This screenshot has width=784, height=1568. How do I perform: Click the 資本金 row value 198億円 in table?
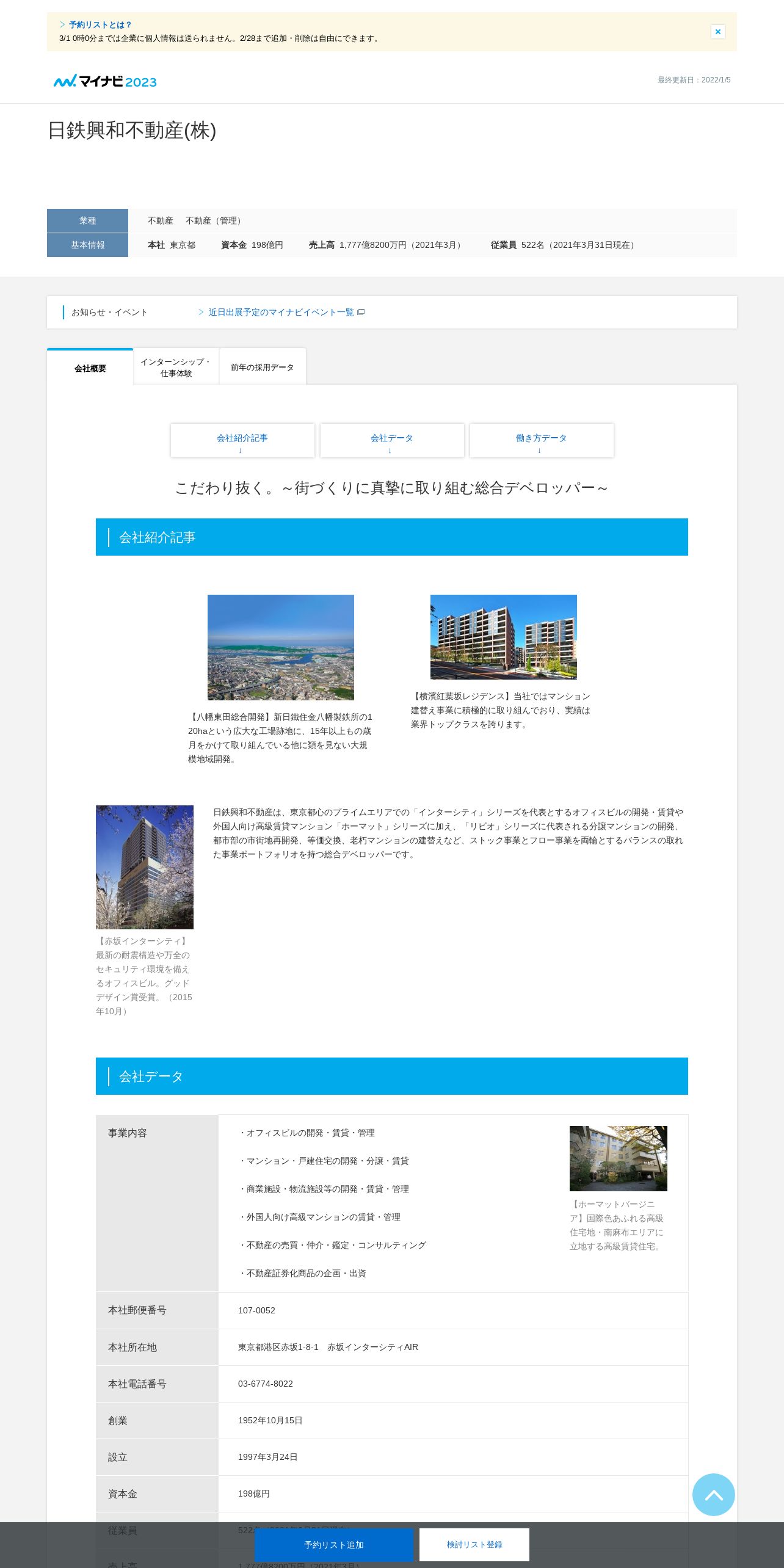254,1494
